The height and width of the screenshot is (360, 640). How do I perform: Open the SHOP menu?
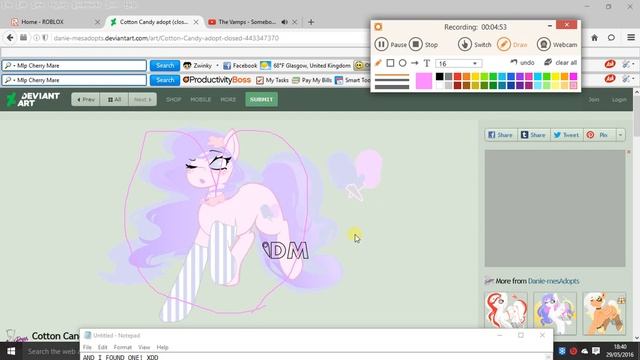tap(173, 99)
